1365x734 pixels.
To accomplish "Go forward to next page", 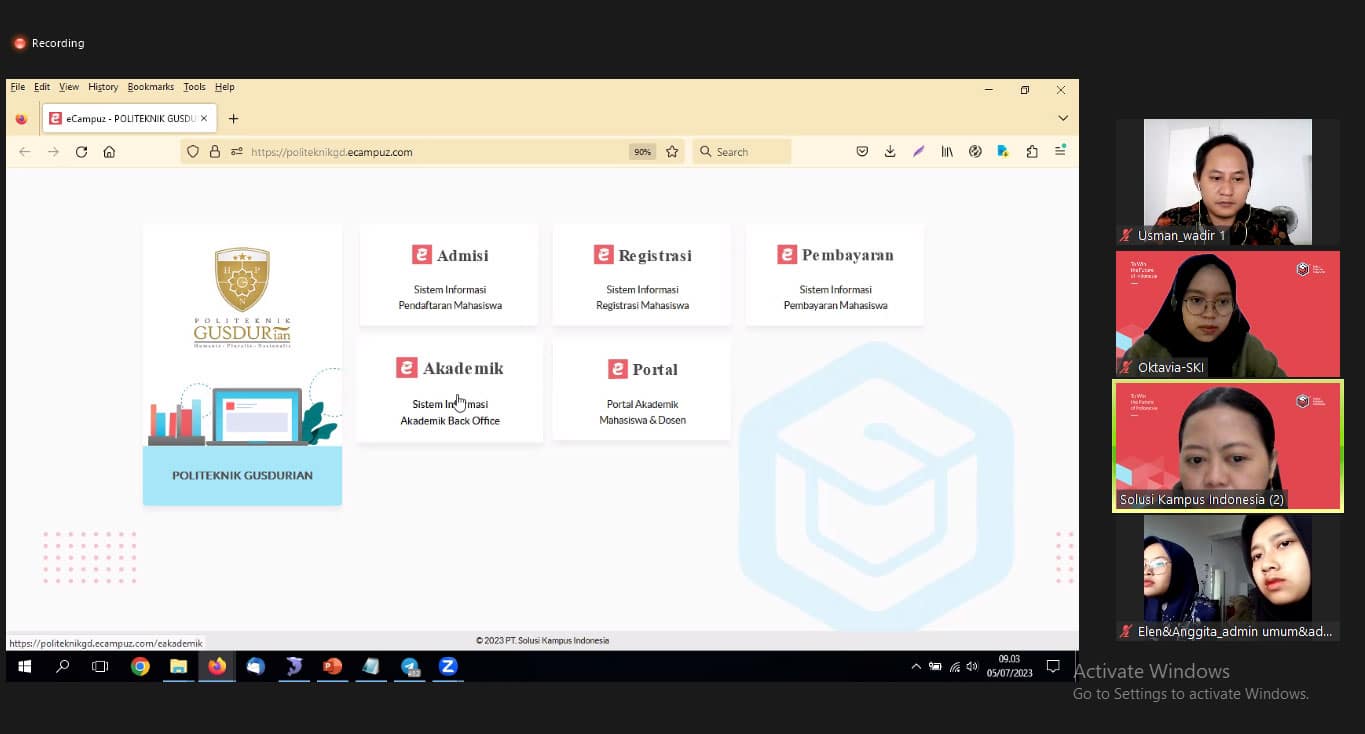I will coord(53,152).
